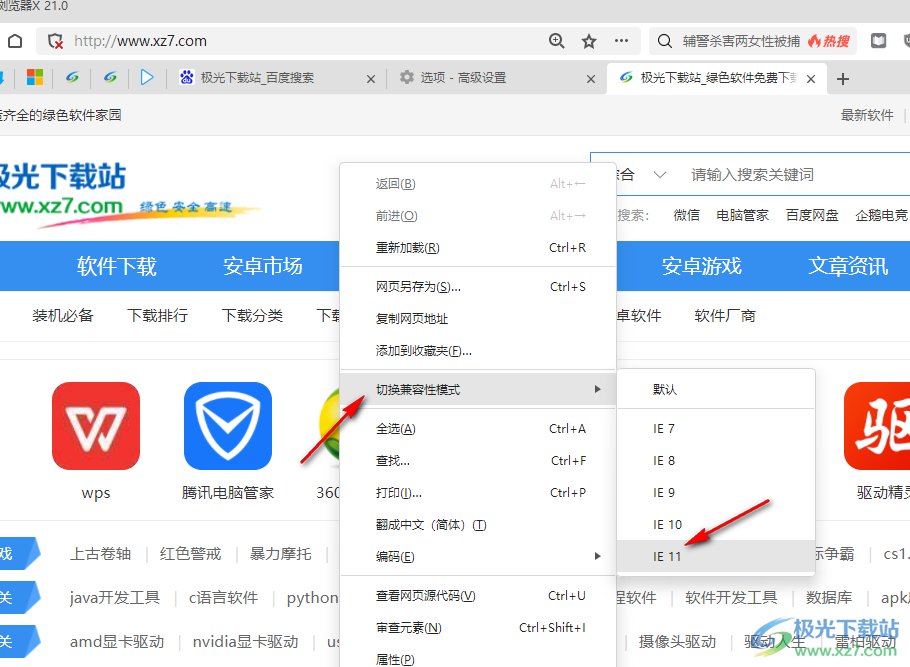Click 查找... in context menu
This screenshot has height=667, width=910.
pyautogui.click(x=478, y=461)
